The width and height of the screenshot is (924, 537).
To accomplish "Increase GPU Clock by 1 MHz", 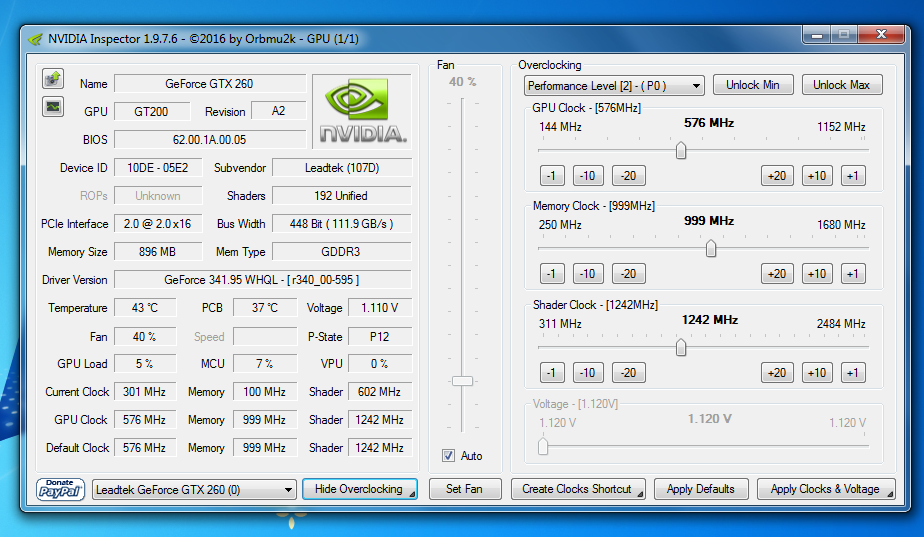I will 853,176.
